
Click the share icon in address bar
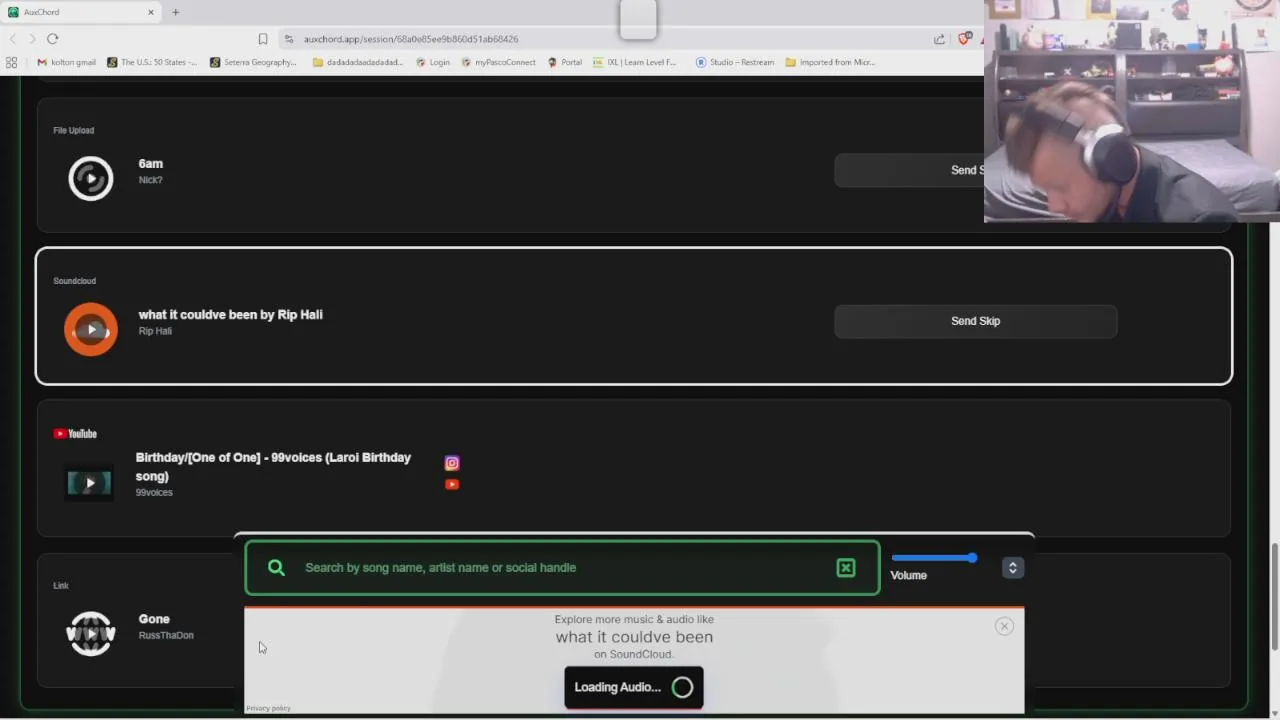coord(939,39)
